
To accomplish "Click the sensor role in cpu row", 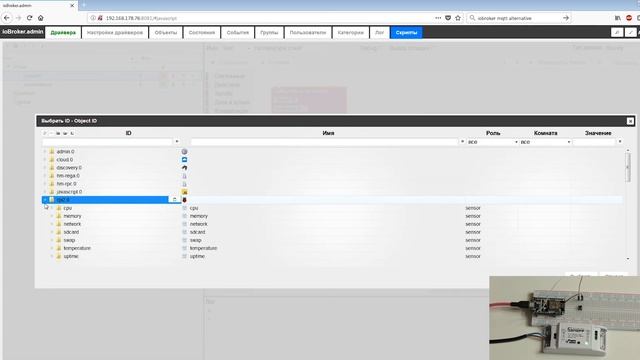I will click(473, 208).
